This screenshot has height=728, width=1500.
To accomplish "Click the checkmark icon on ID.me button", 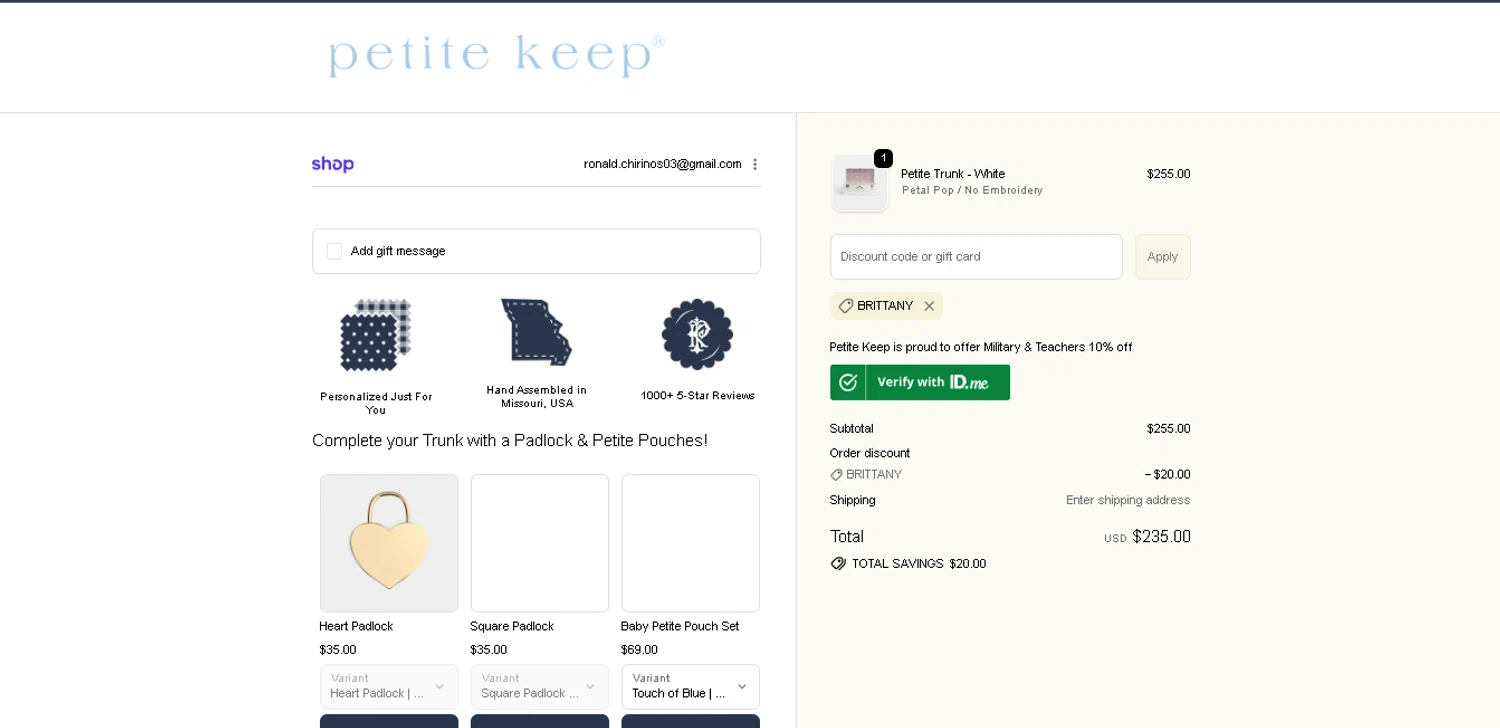I will coord(849,382).
